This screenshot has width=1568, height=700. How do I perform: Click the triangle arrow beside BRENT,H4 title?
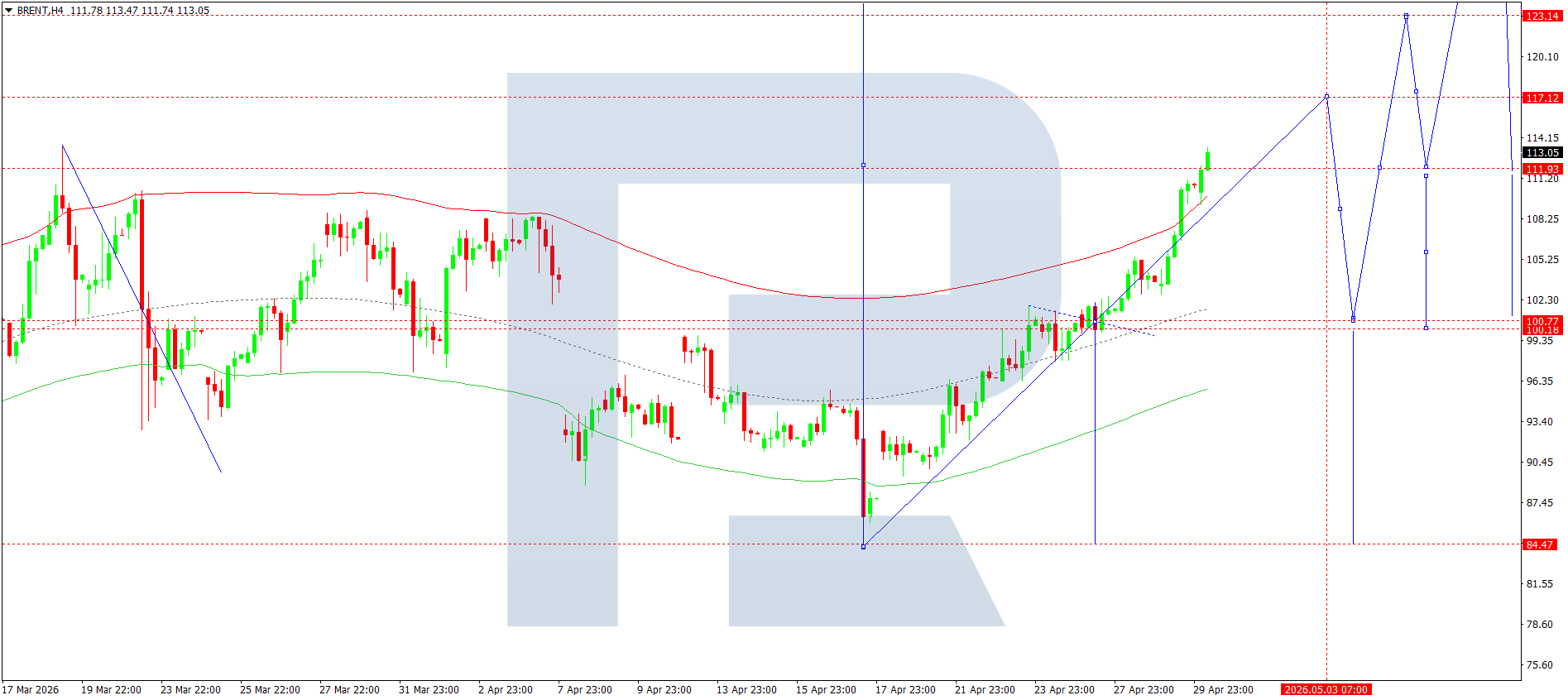coord(9,11)
